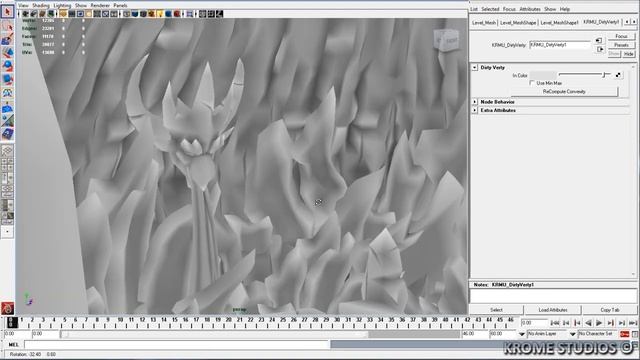
Task: Click the Load Attributes button
Action: (x=553, y=310)
